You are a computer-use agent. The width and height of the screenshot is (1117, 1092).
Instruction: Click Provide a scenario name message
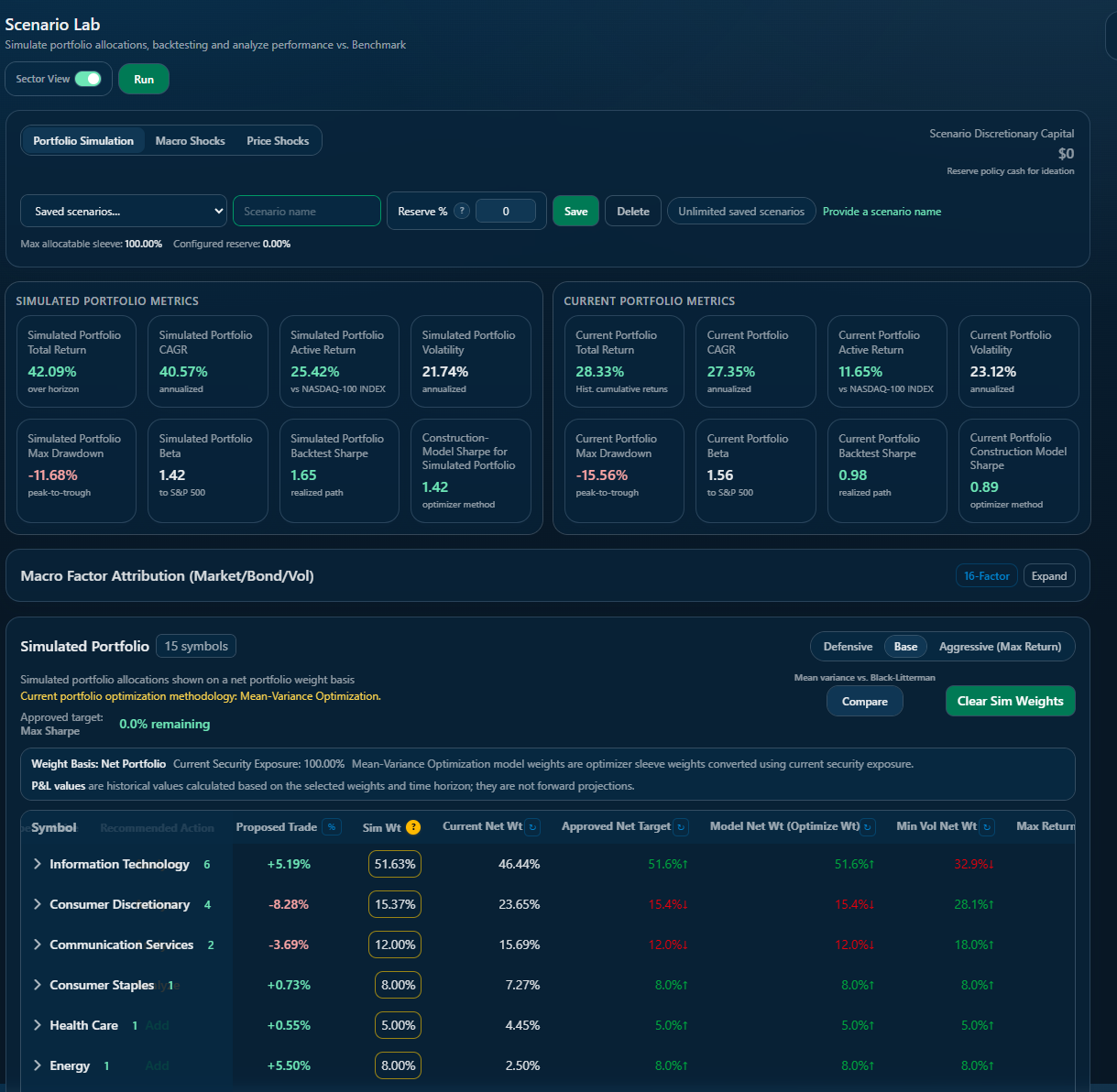[x=882, y=212]
